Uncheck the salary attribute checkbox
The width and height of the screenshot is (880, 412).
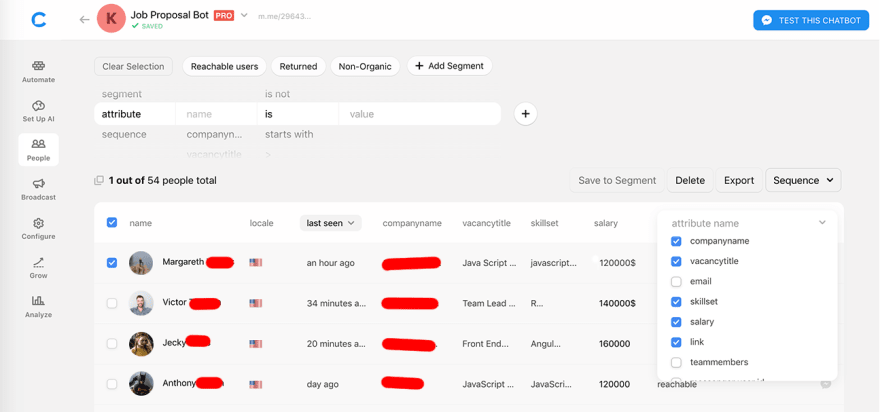676,322
